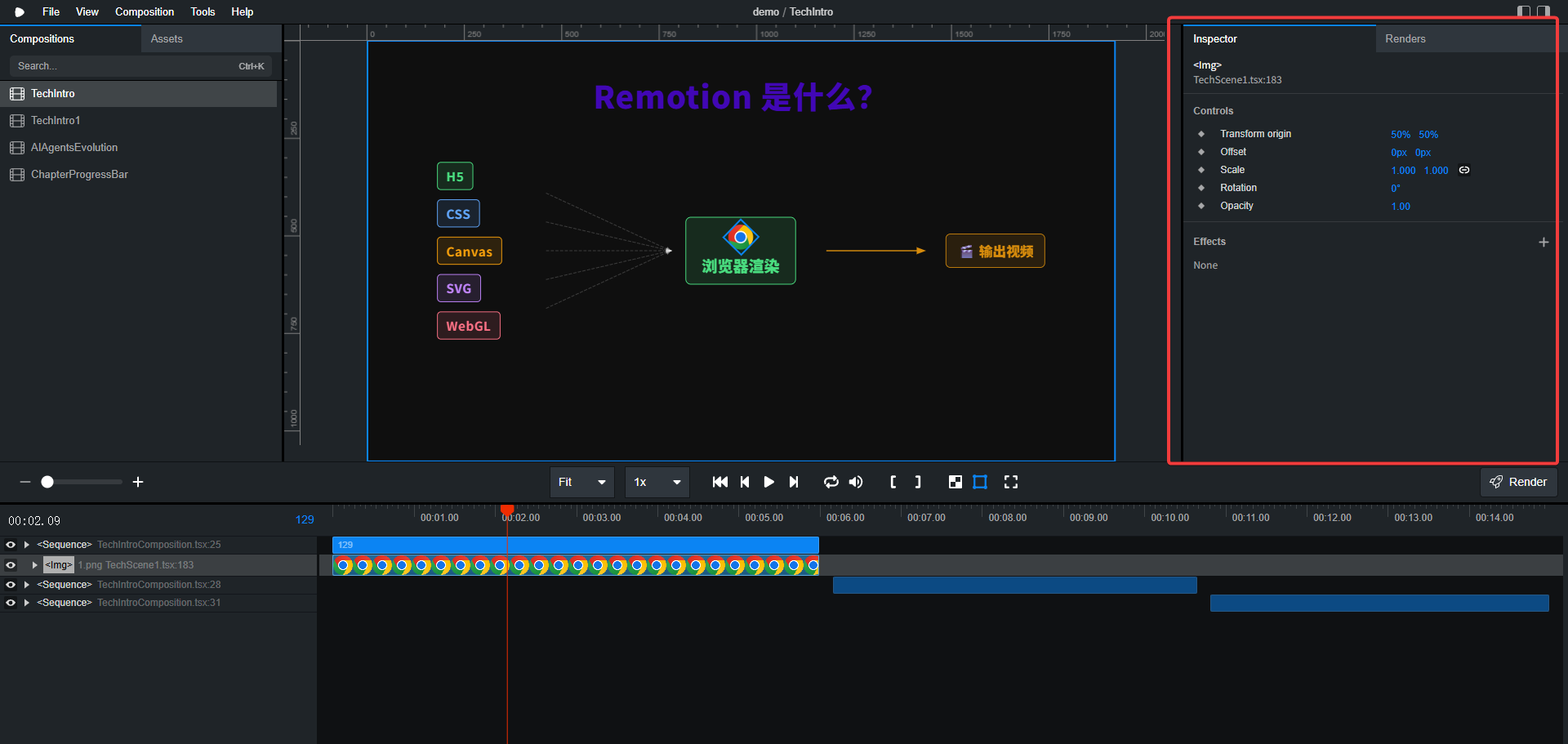Viewport: 1568px width, 744px height.
Task: Click the zoom out minus icon
Action: tap(25, 482)
